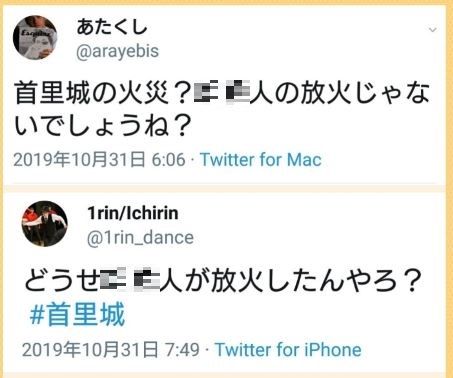Open the @1rin_dance handle
Screen dimensions: 453x378
pyautogui.click(x=140, y=238)
